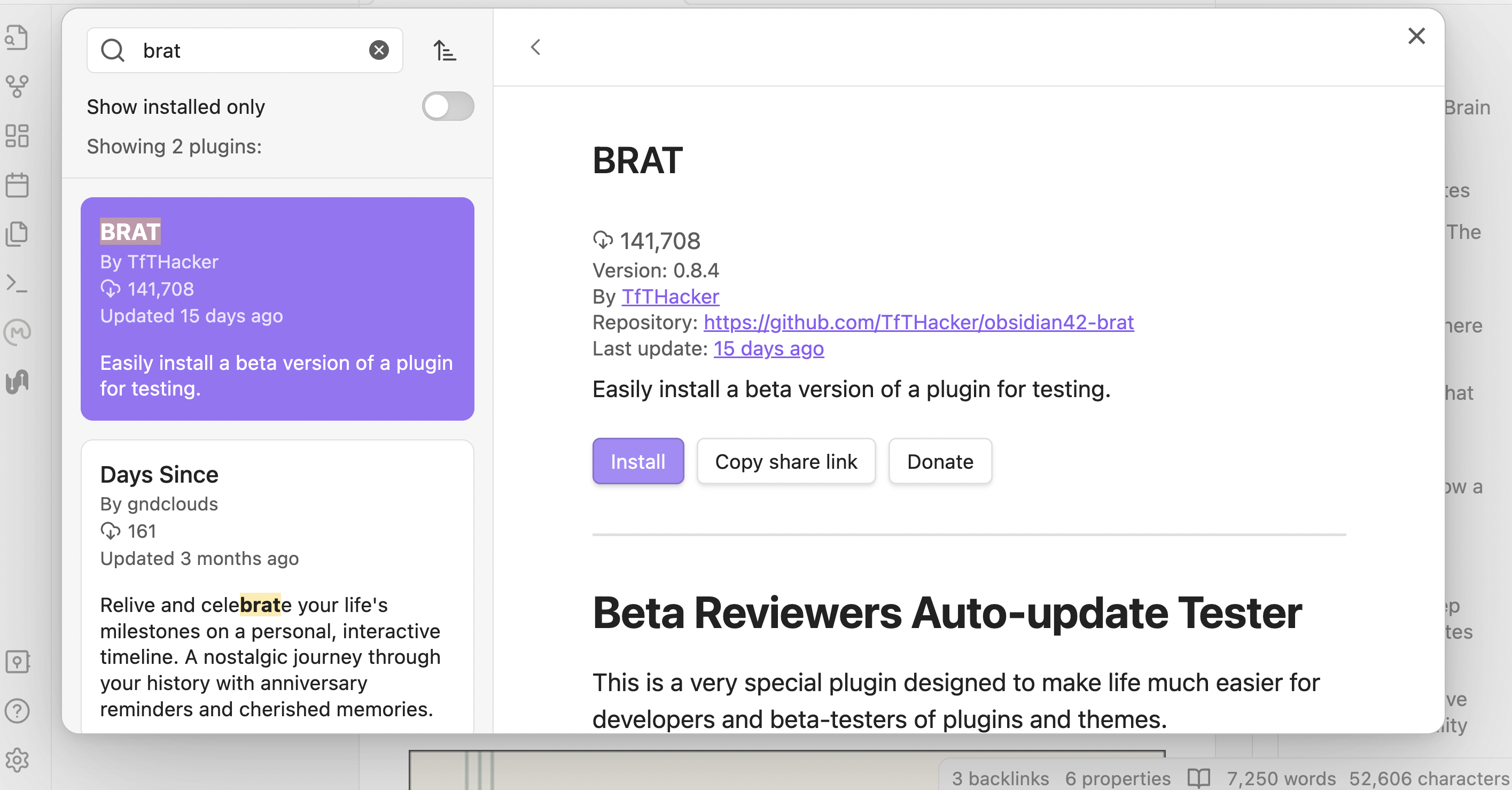Open the help icon
Viewport: 1512px width, 790px height.
(x=17, y=711)
